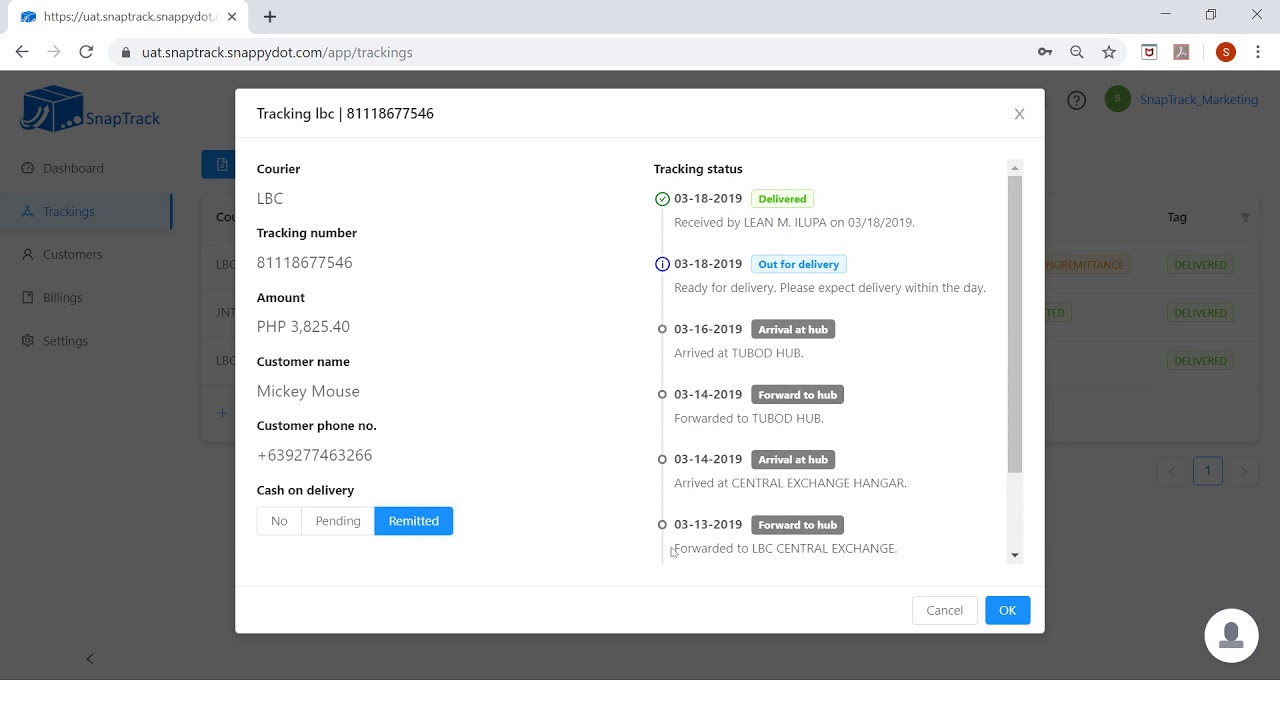Bookmark this page with the star icon

1109,52
